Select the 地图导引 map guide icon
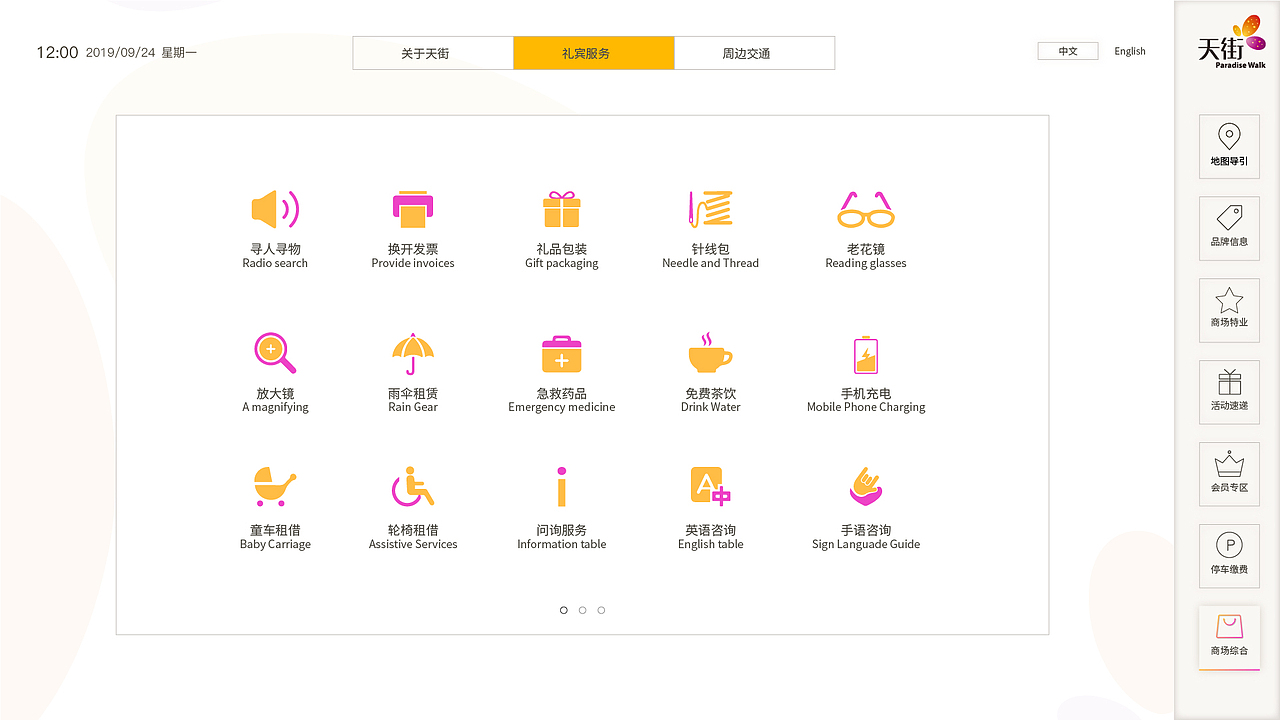 pos(1229,146)
